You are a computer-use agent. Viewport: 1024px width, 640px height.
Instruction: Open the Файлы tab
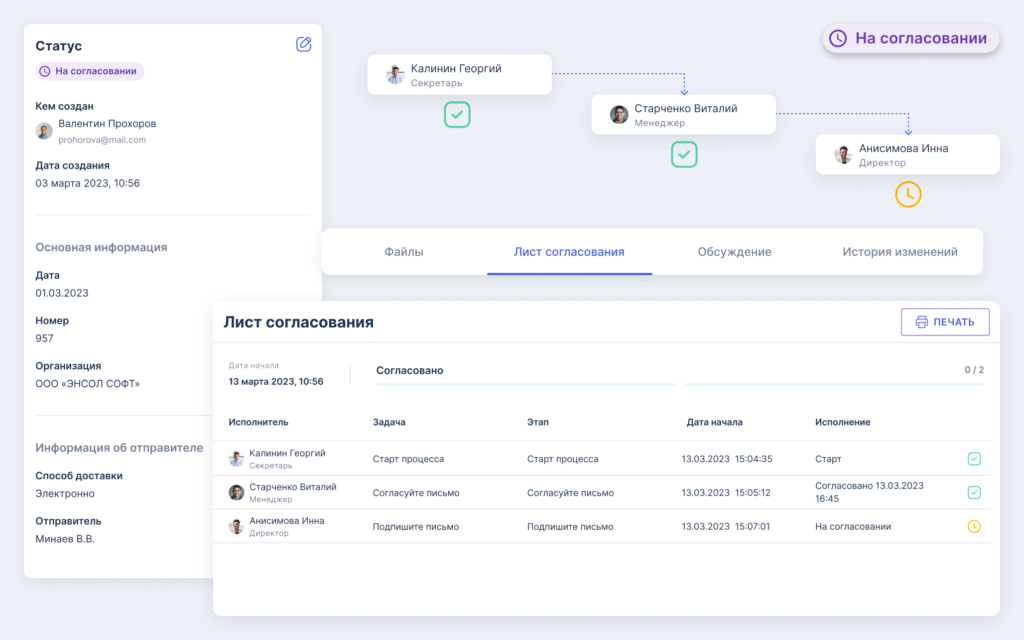pos(404,252)
